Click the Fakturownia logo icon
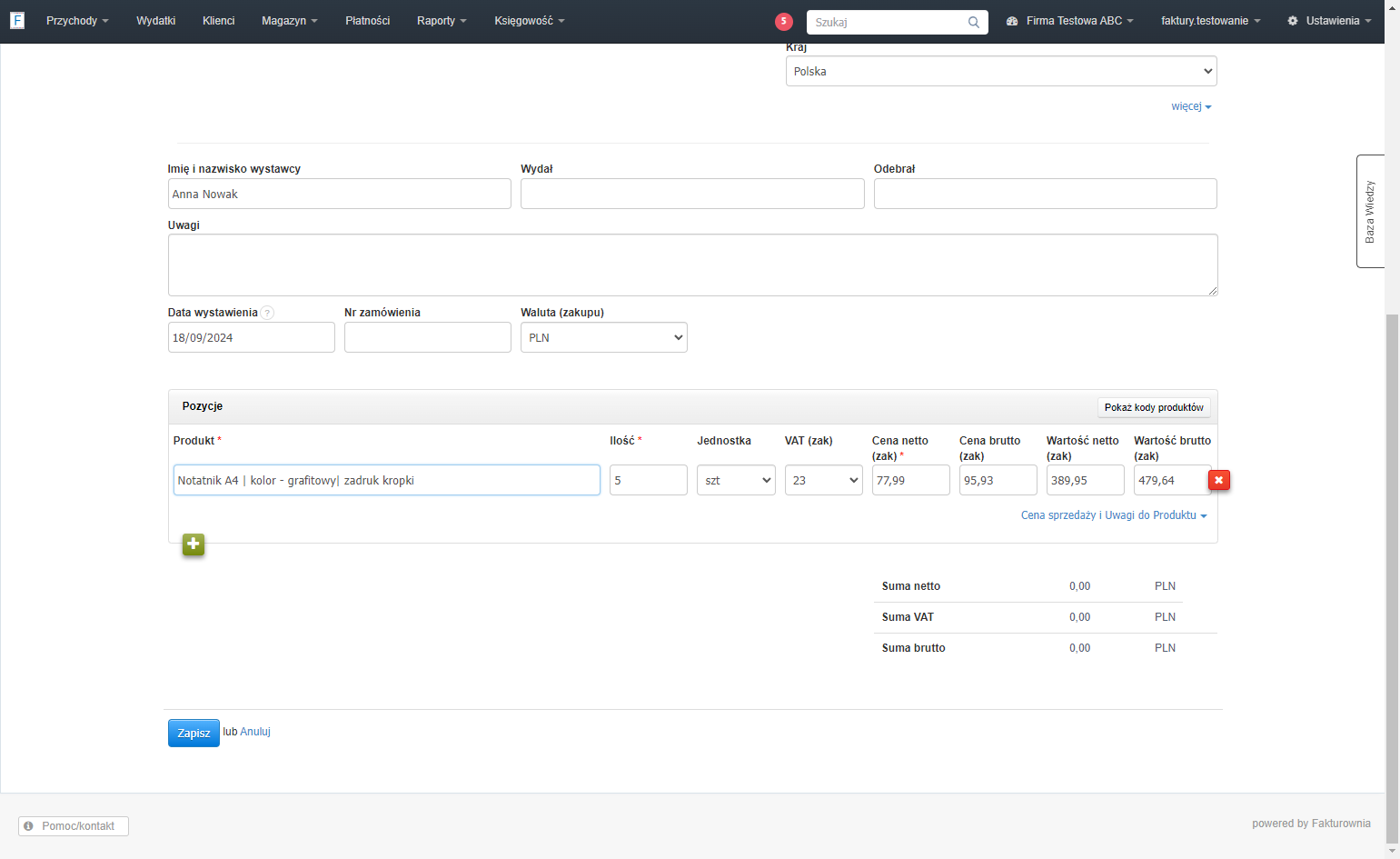 (17, 20)
